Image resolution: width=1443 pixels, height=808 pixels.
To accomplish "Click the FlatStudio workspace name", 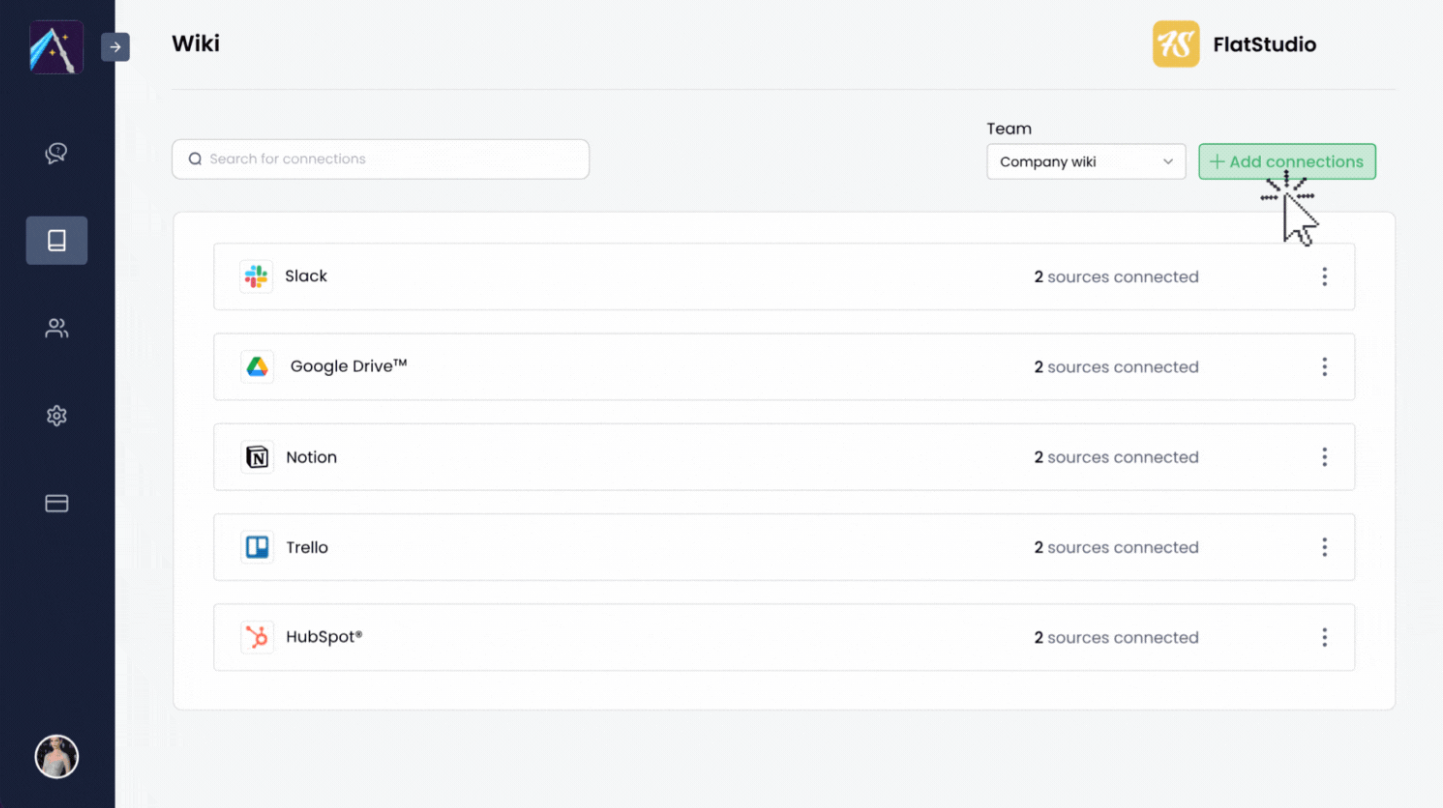I will point(1264,44).
